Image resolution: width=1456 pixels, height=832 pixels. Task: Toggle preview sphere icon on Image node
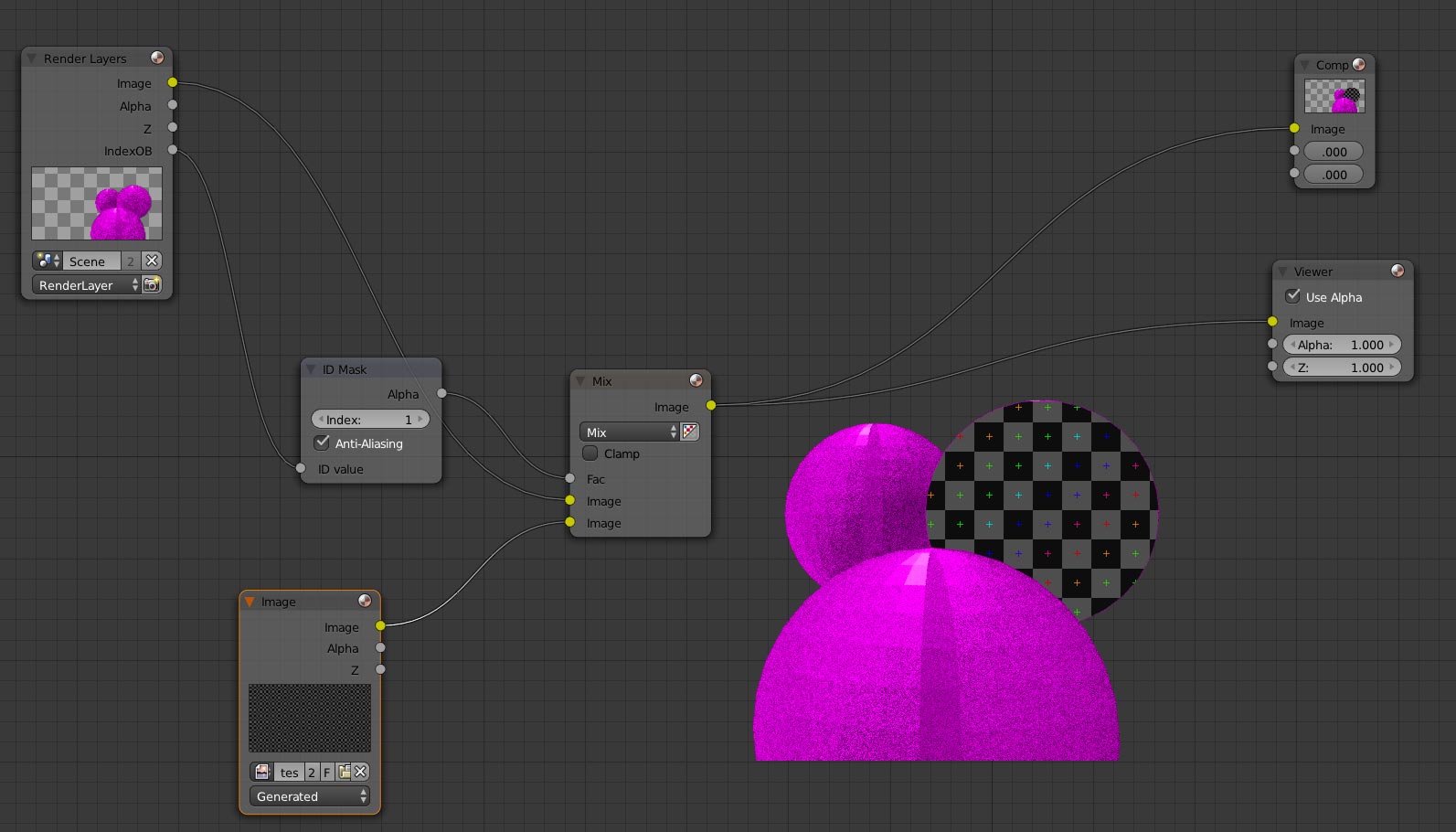coord(365,601)
